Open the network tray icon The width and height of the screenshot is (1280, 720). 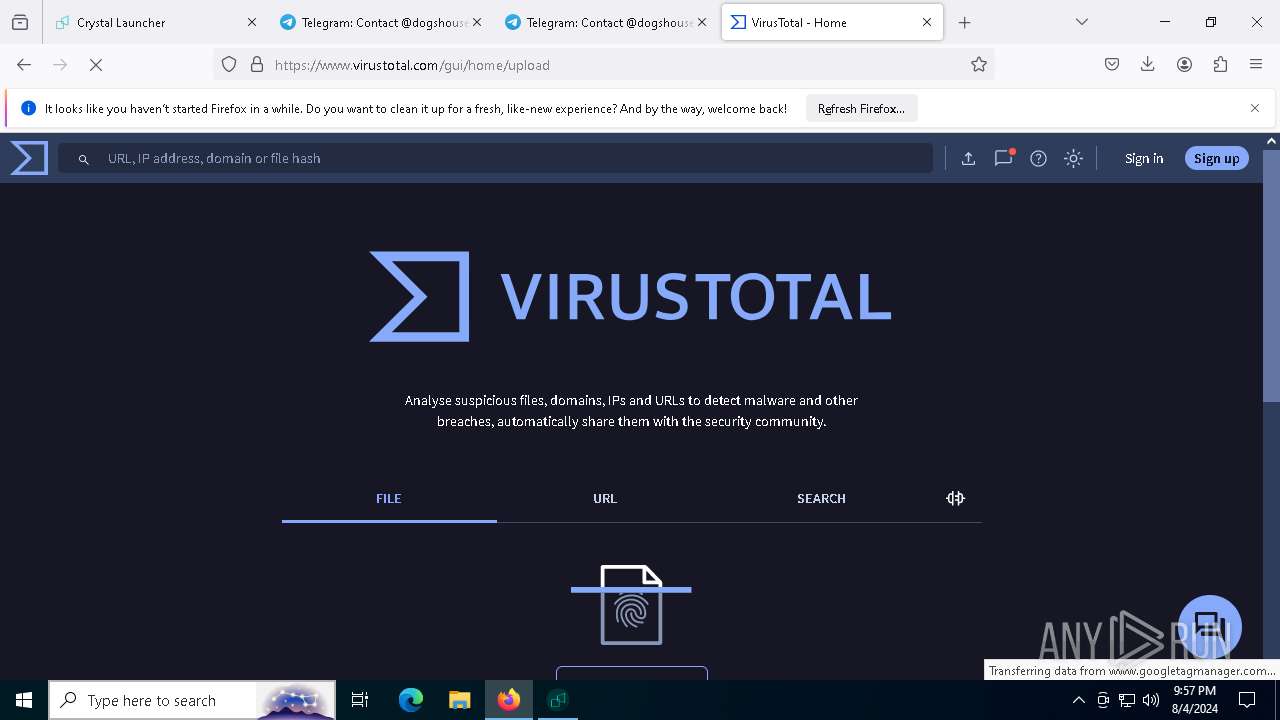1127,700
